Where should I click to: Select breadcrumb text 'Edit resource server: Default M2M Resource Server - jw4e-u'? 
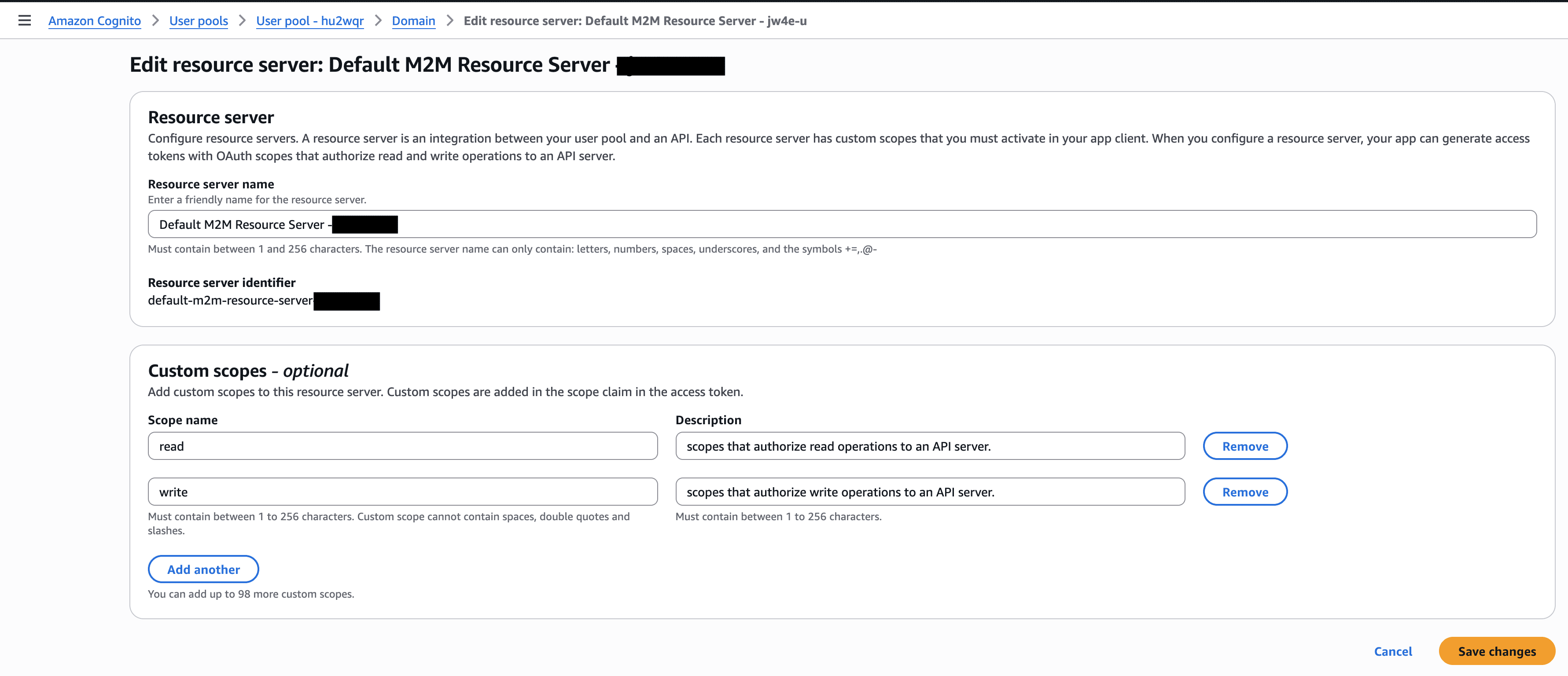click(635, 21)
